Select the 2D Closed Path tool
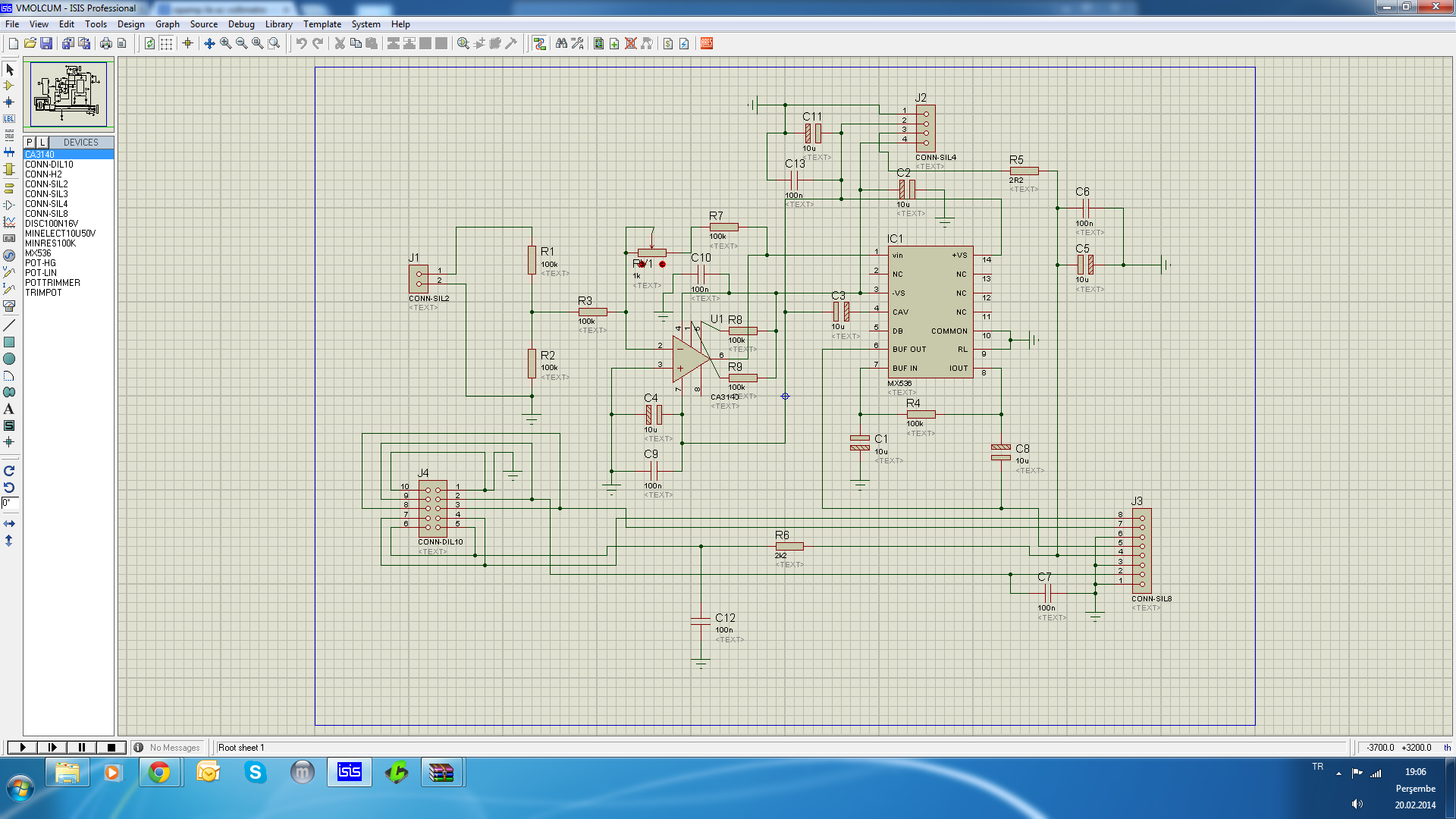The width and height of the screenshot is (1456, 819). 9,392
